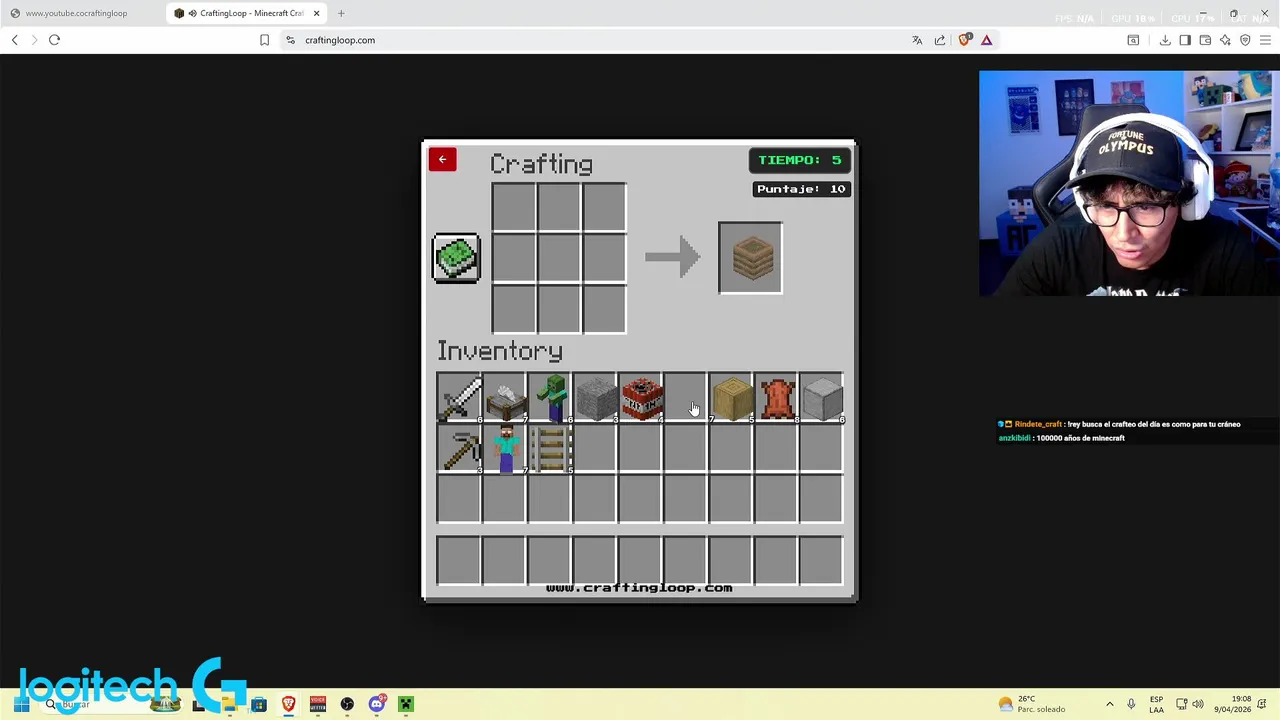Click the anzkibidi chat message
Screen dimensions: 1280x720
(1062, 438)
